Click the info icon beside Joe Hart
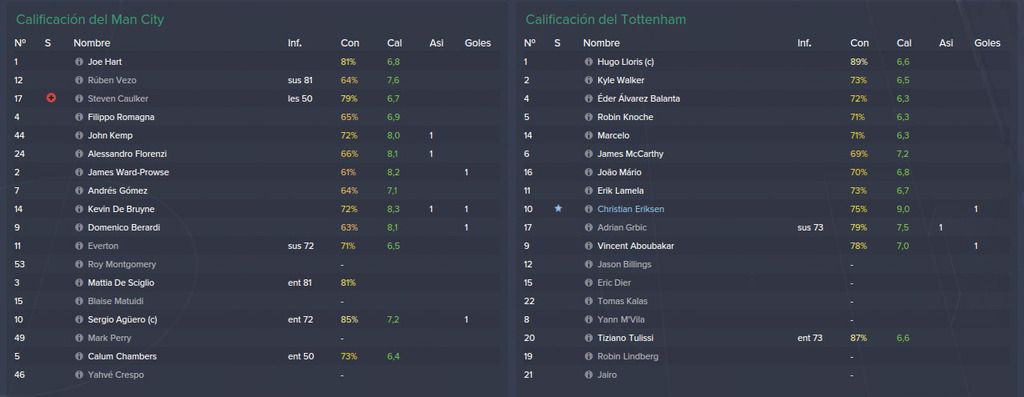 (79, 62)
